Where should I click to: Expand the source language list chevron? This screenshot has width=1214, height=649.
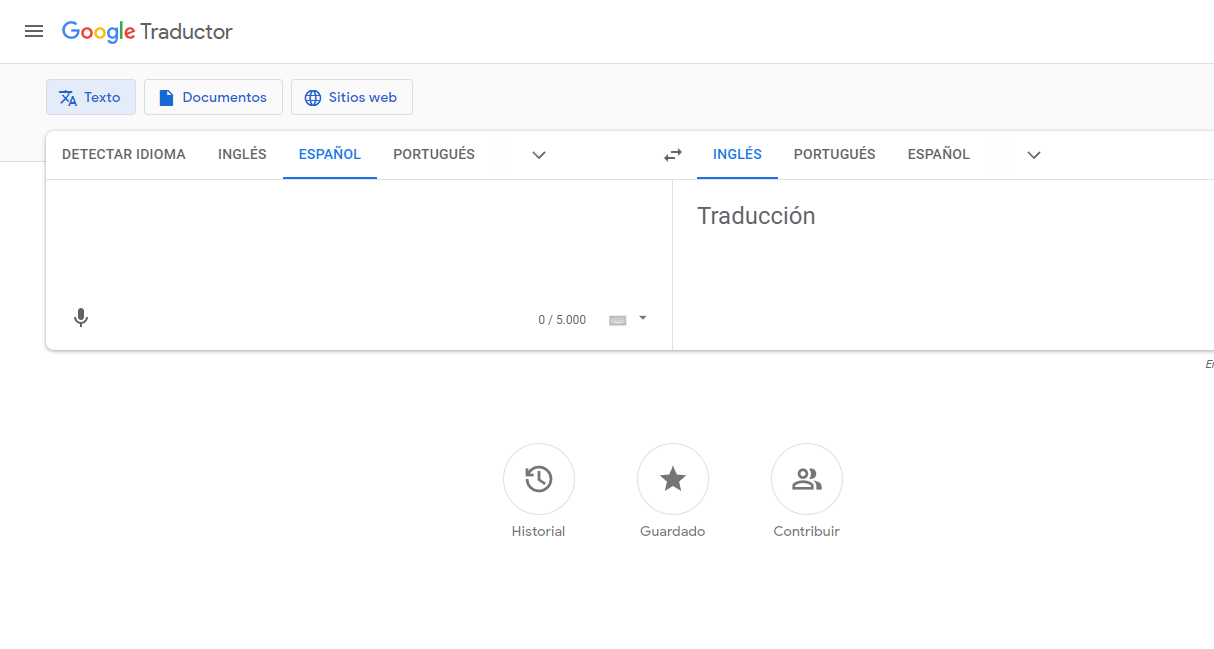tap(539, 155)
